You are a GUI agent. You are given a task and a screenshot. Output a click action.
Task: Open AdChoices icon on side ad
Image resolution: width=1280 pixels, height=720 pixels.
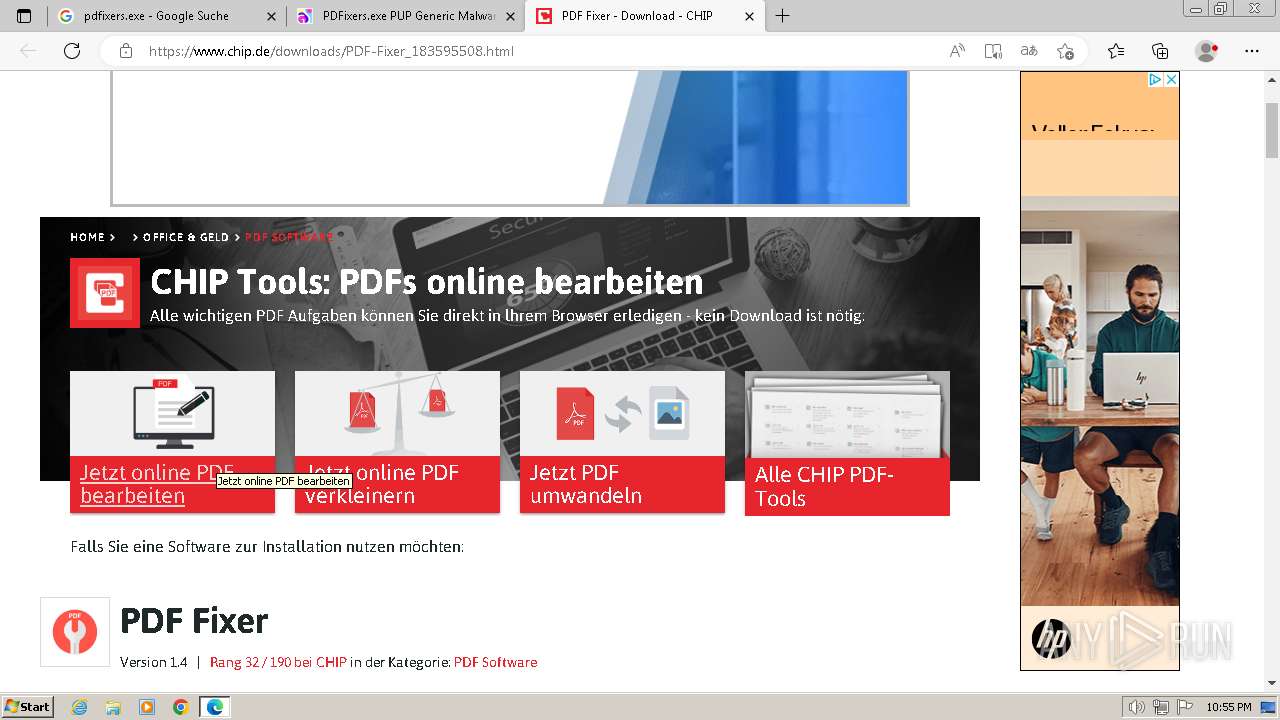point(1155,79)
